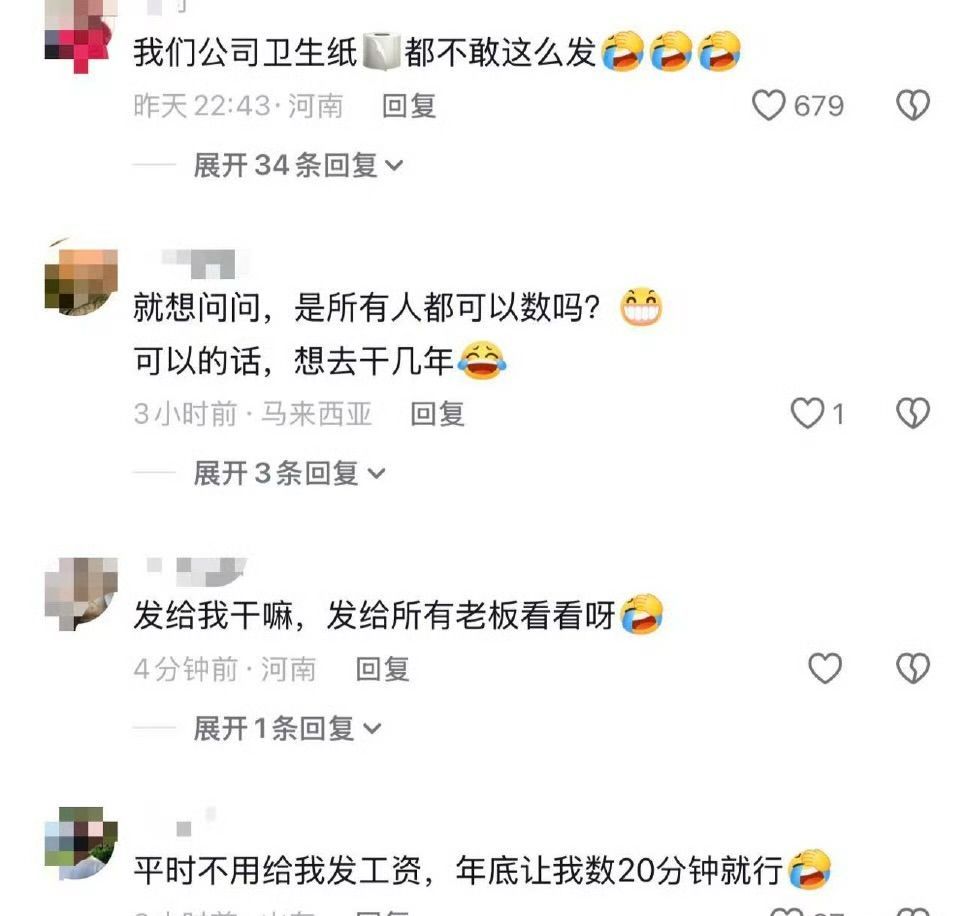This screenshot has width=968, height=916.
Task: Dislike the 发给所有老板看看 comment
Action: pyautogui.click(x=912, y=668)
